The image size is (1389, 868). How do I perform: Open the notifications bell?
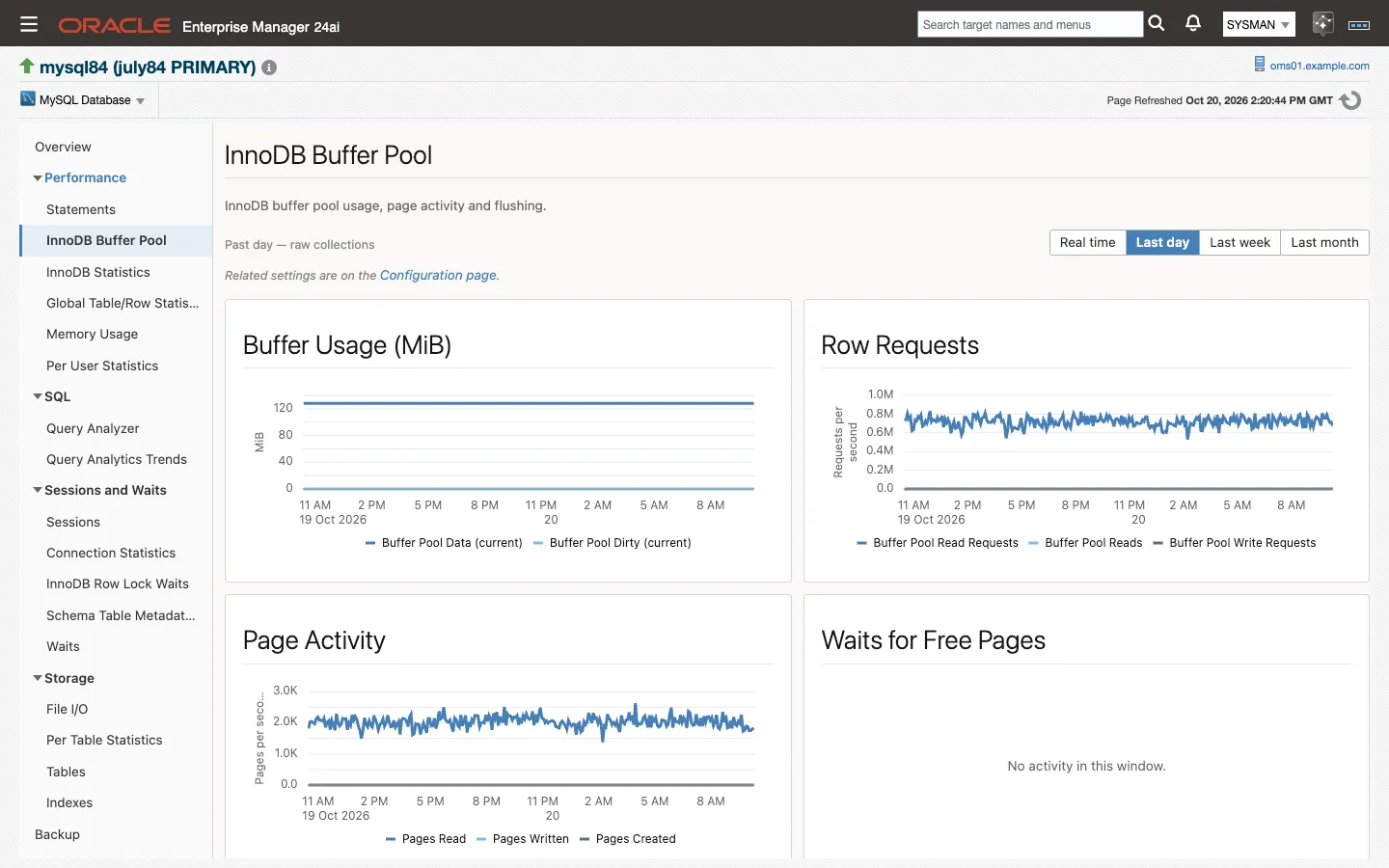coord(1193,24)
